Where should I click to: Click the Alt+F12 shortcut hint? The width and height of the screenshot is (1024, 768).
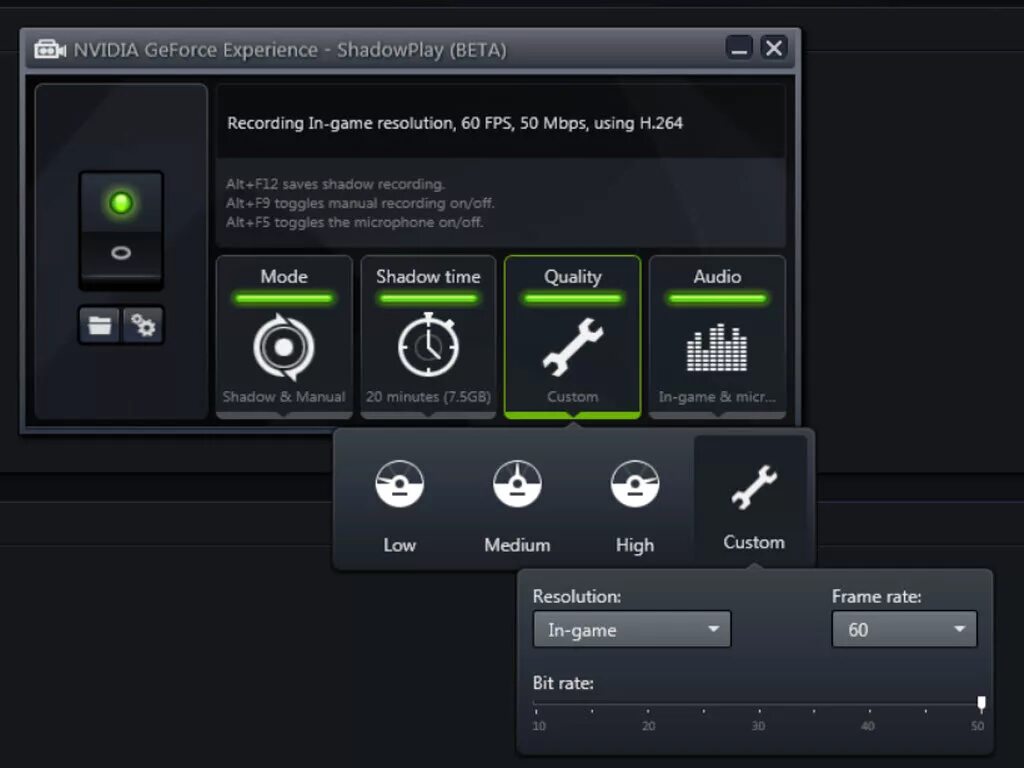[335, 184]
